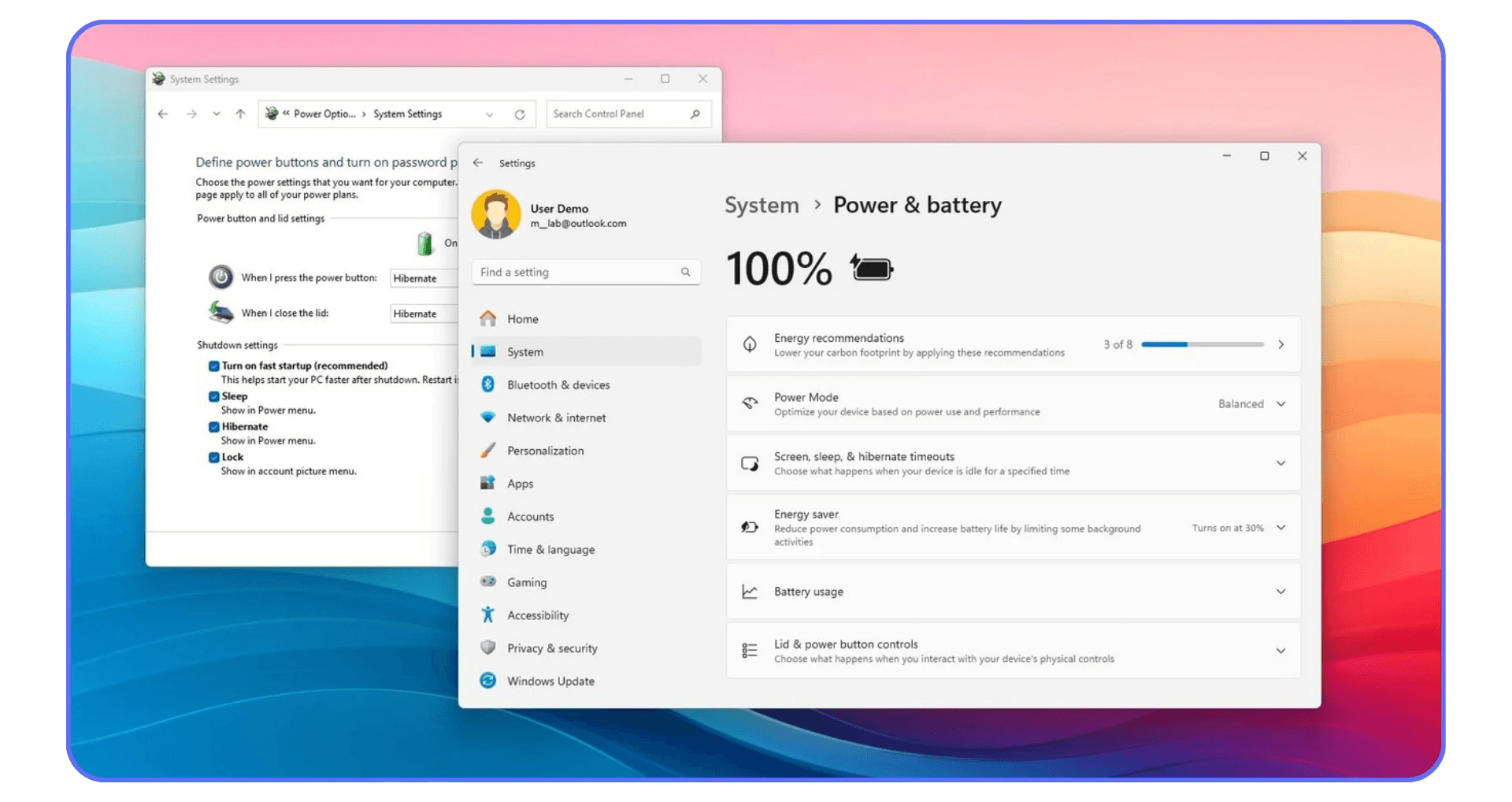Uncheck the Lock shutdown setting
This screenshot has height=802, width=1512.
tap(213, 457)
